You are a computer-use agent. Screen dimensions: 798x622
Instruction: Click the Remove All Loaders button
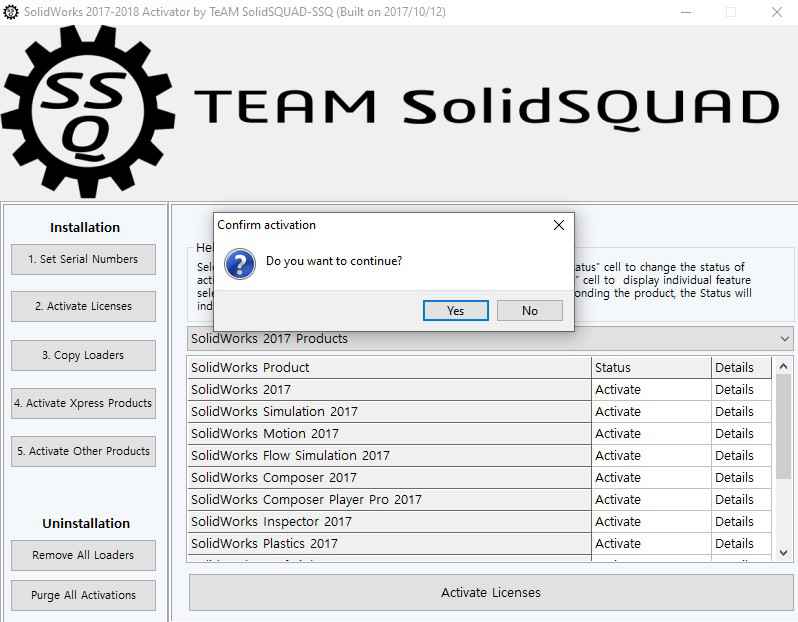(x=83, y=555)
